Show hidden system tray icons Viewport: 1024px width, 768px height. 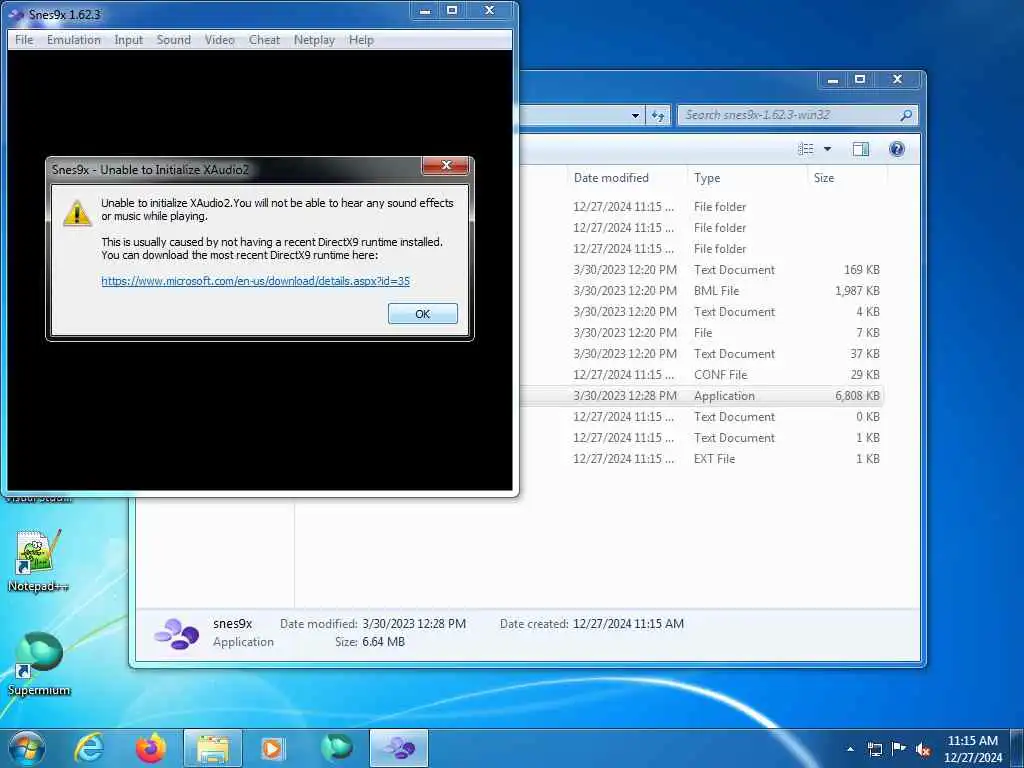click(x=850, y=749)
